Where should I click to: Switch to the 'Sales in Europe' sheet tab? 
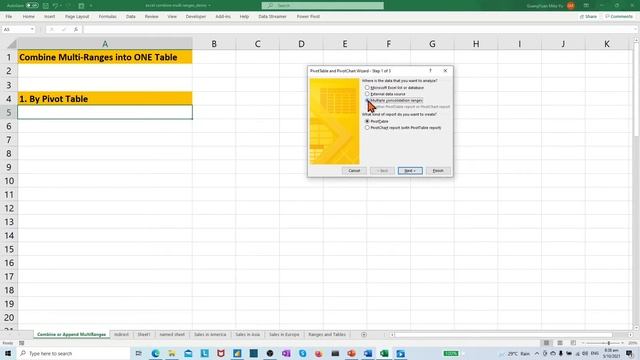coord(284,334)
